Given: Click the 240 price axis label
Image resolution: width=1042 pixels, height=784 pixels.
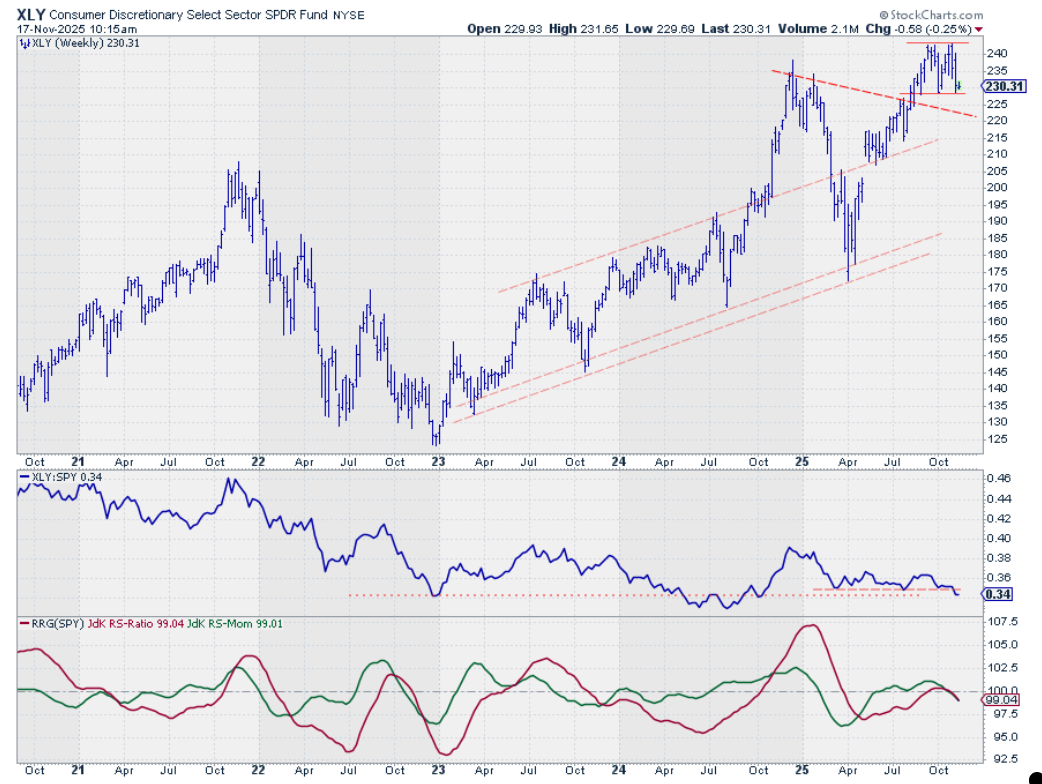Looking at the screenshot, I should (997, 53).
